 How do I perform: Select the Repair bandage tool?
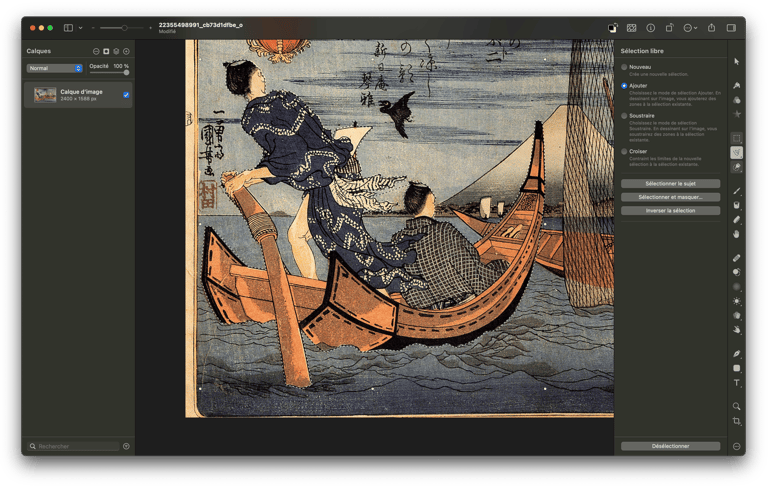coord(736,258)
